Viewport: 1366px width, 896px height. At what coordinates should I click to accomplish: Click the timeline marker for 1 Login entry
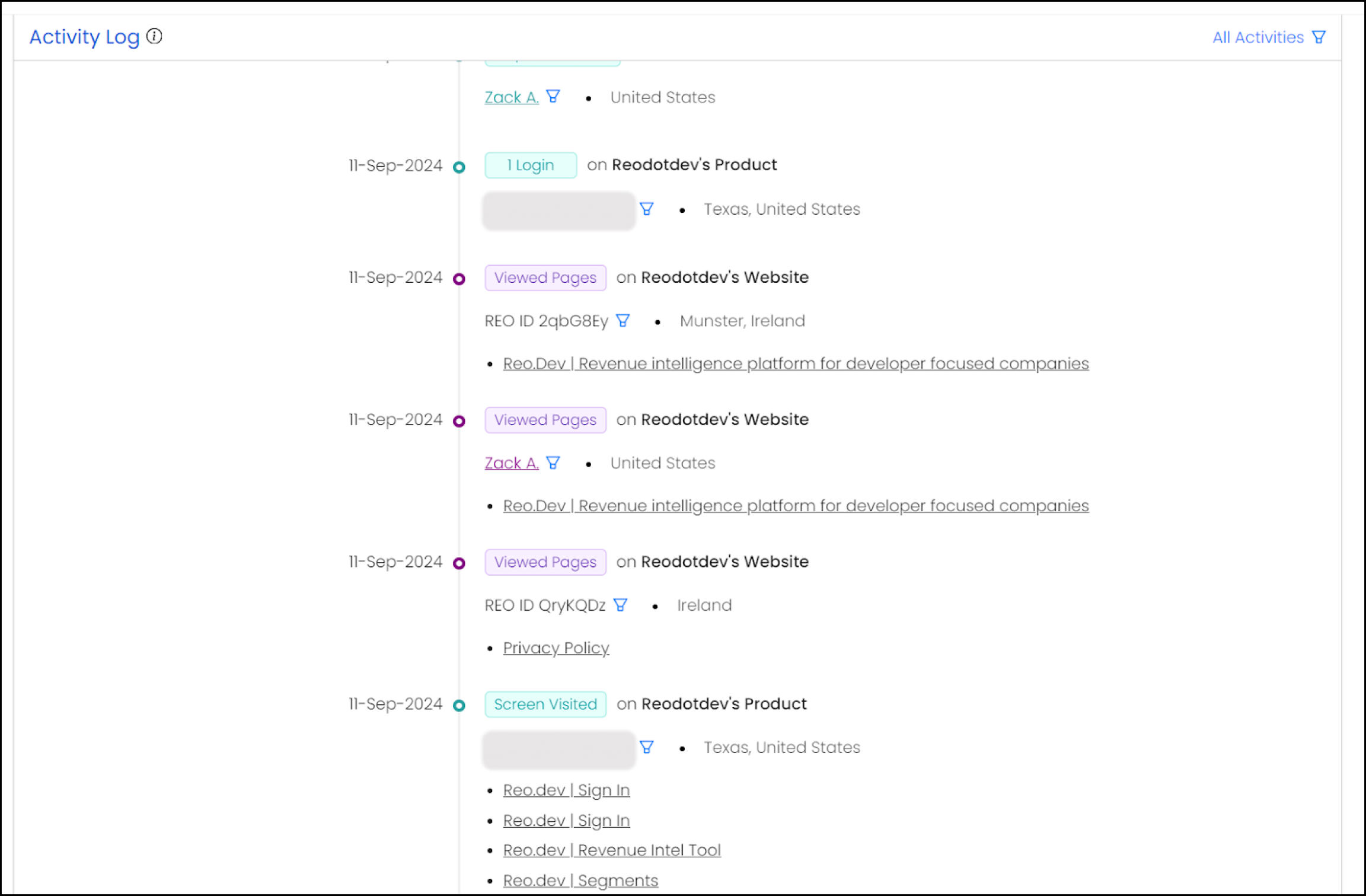point(459,167)
